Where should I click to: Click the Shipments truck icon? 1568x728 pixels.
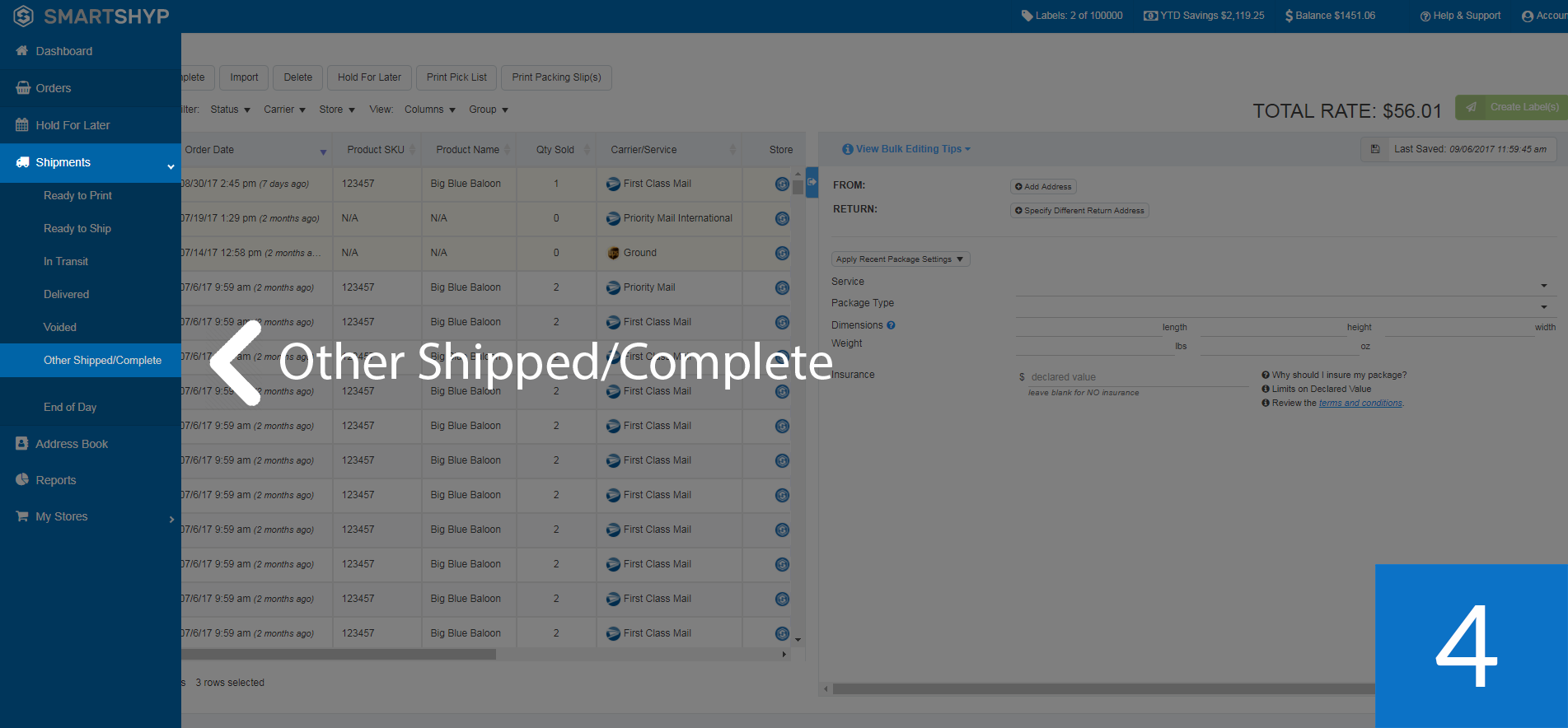point(22,162)
